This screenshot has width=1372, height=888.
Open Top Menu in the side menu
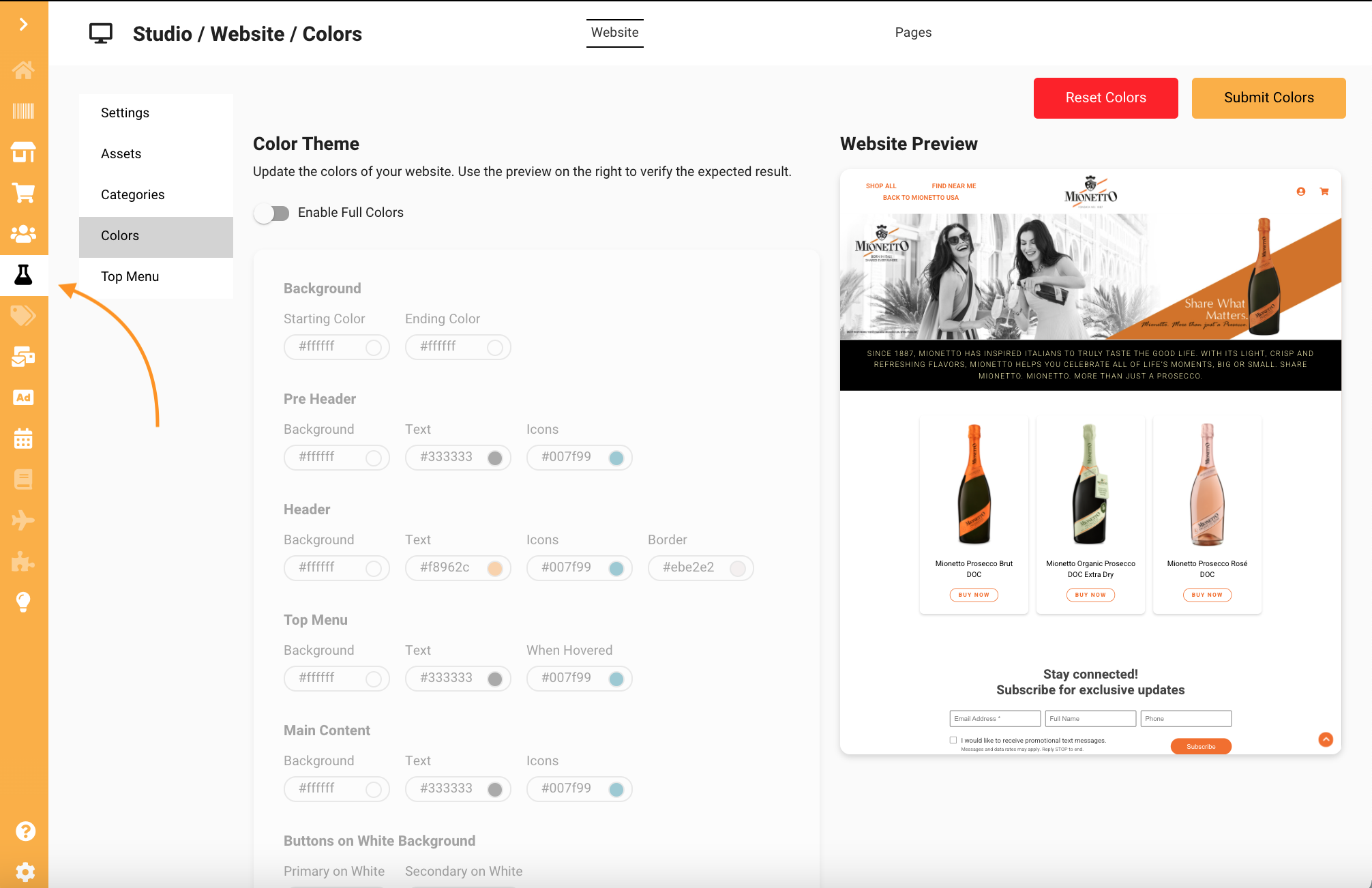tap(156, 277)
